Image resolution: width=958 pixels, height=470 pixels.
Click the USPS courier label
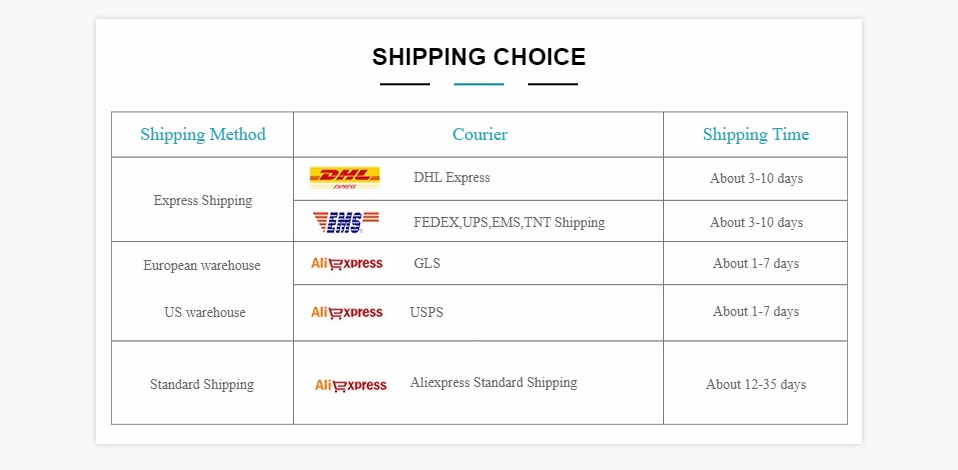pyautogui.click(x=426, y=312)
